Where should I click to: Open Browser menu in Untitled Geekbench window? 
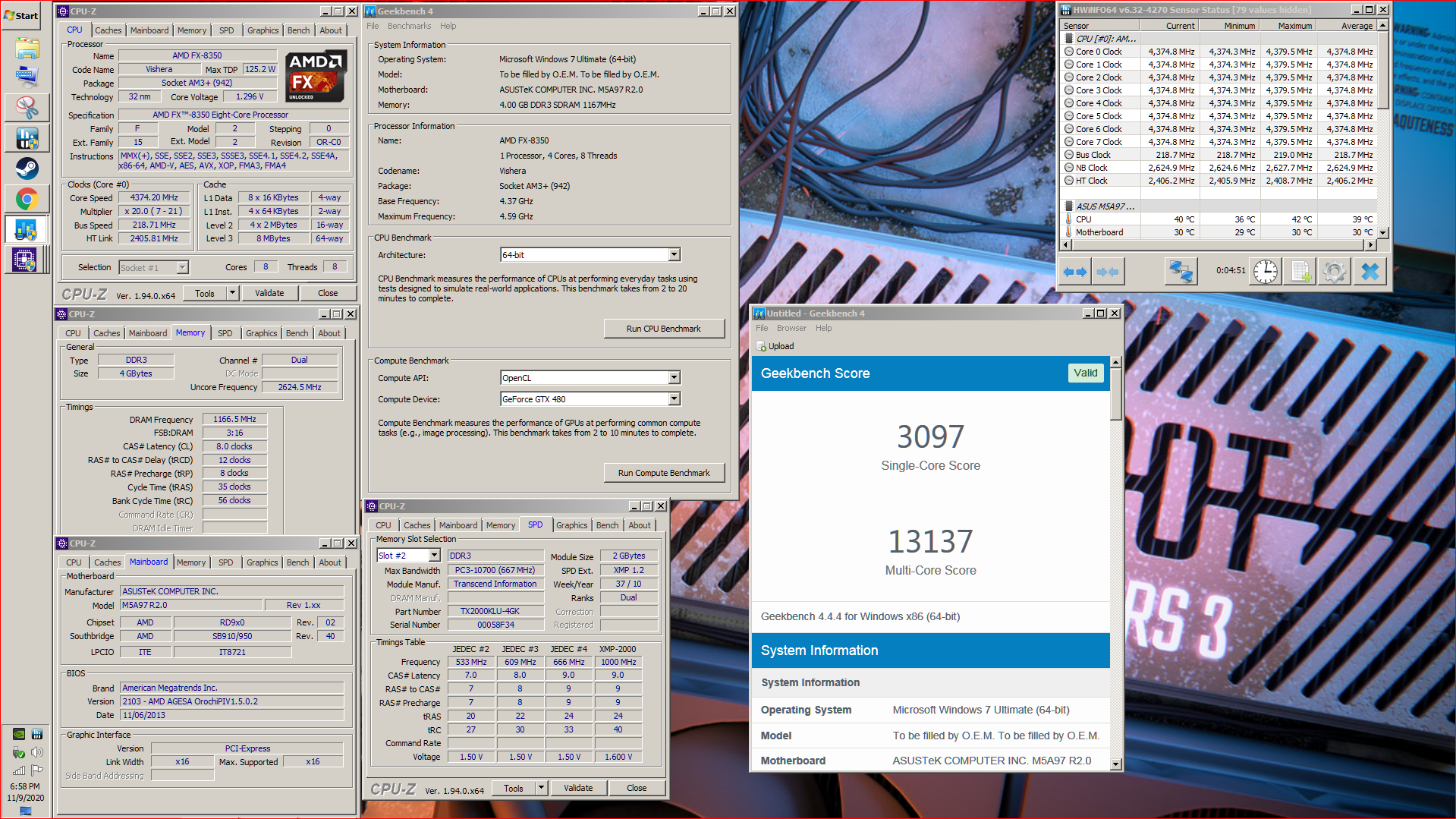(x=791, y=328)
